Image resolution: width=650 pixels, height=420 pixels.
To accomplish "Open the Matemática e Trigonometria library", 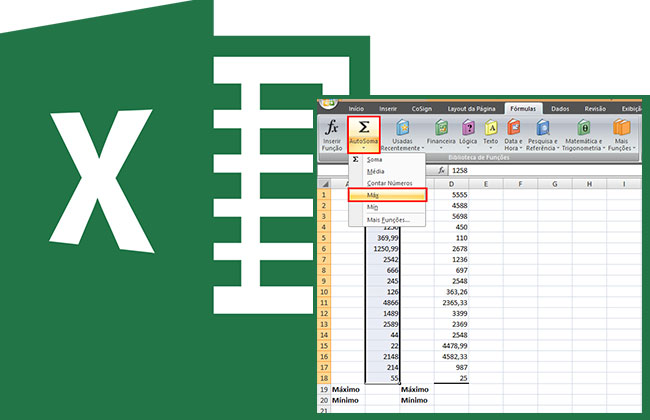I will [x=583, y=135].
